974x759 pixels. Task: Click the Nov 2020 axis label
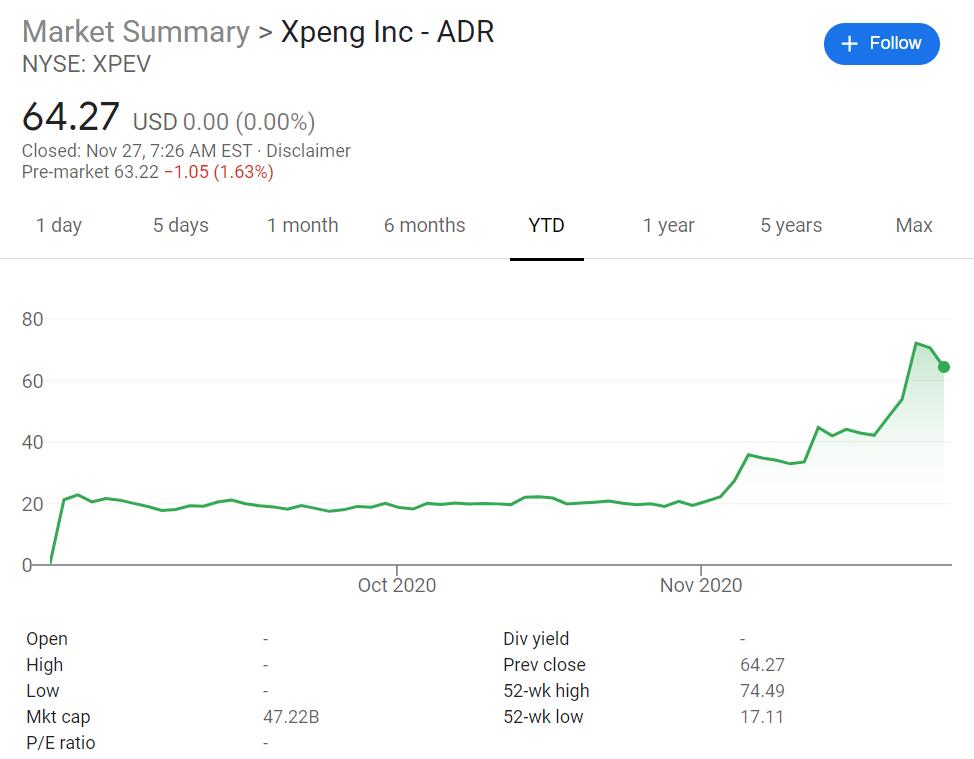click(x=700, y=585)
